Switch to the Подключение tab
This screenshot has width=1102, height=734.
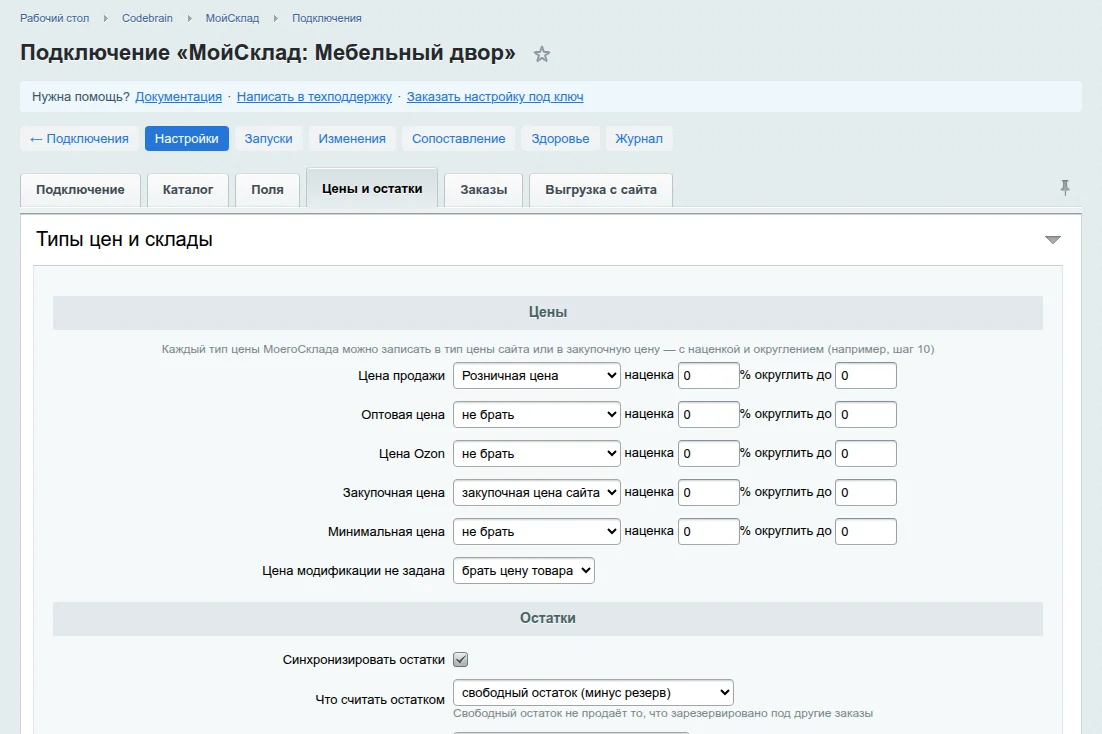80,190
